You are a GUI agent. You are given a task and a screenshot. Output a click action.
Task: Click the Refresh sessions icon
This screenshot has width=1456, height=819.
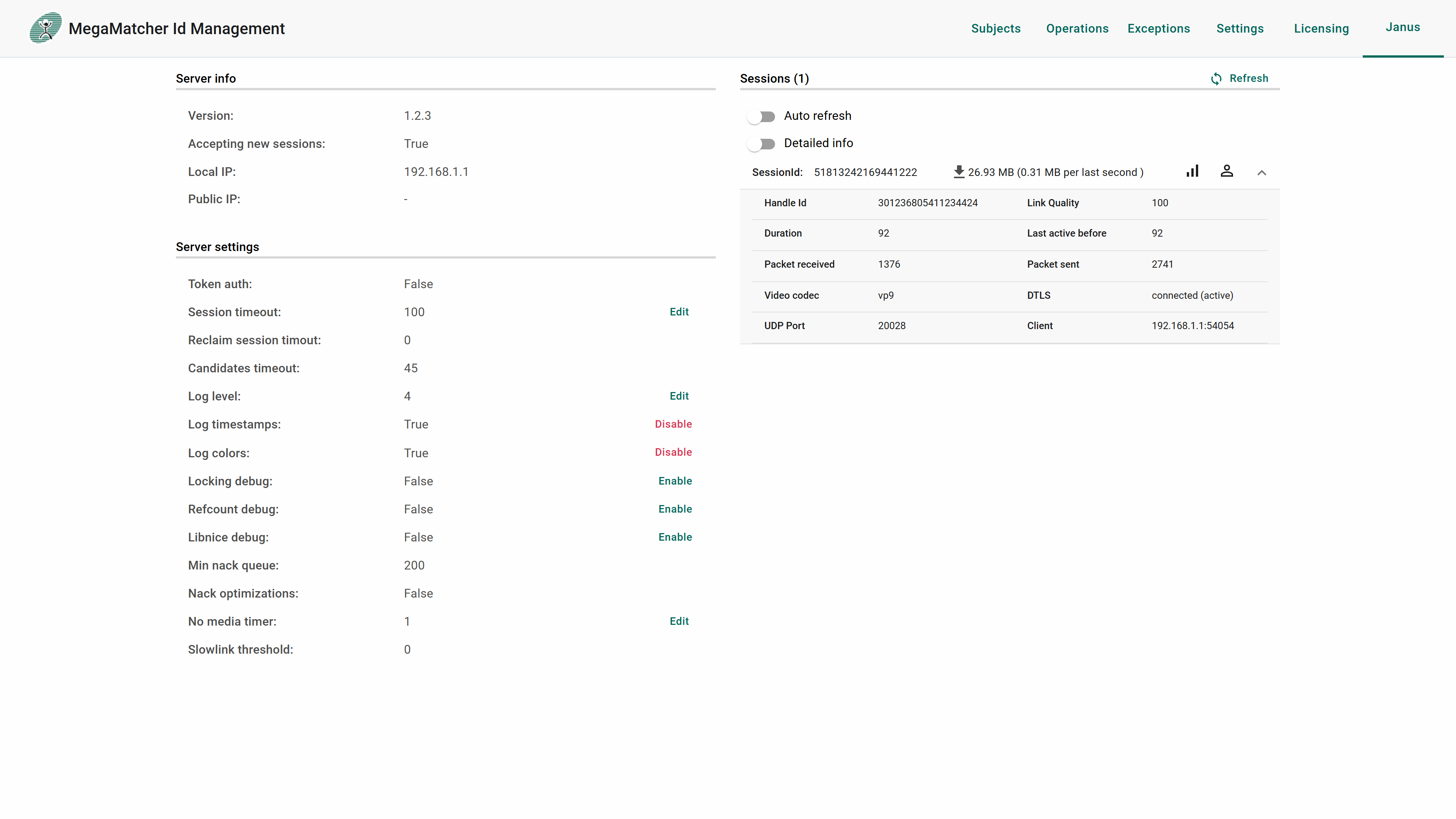click(x=1216, y=78)
